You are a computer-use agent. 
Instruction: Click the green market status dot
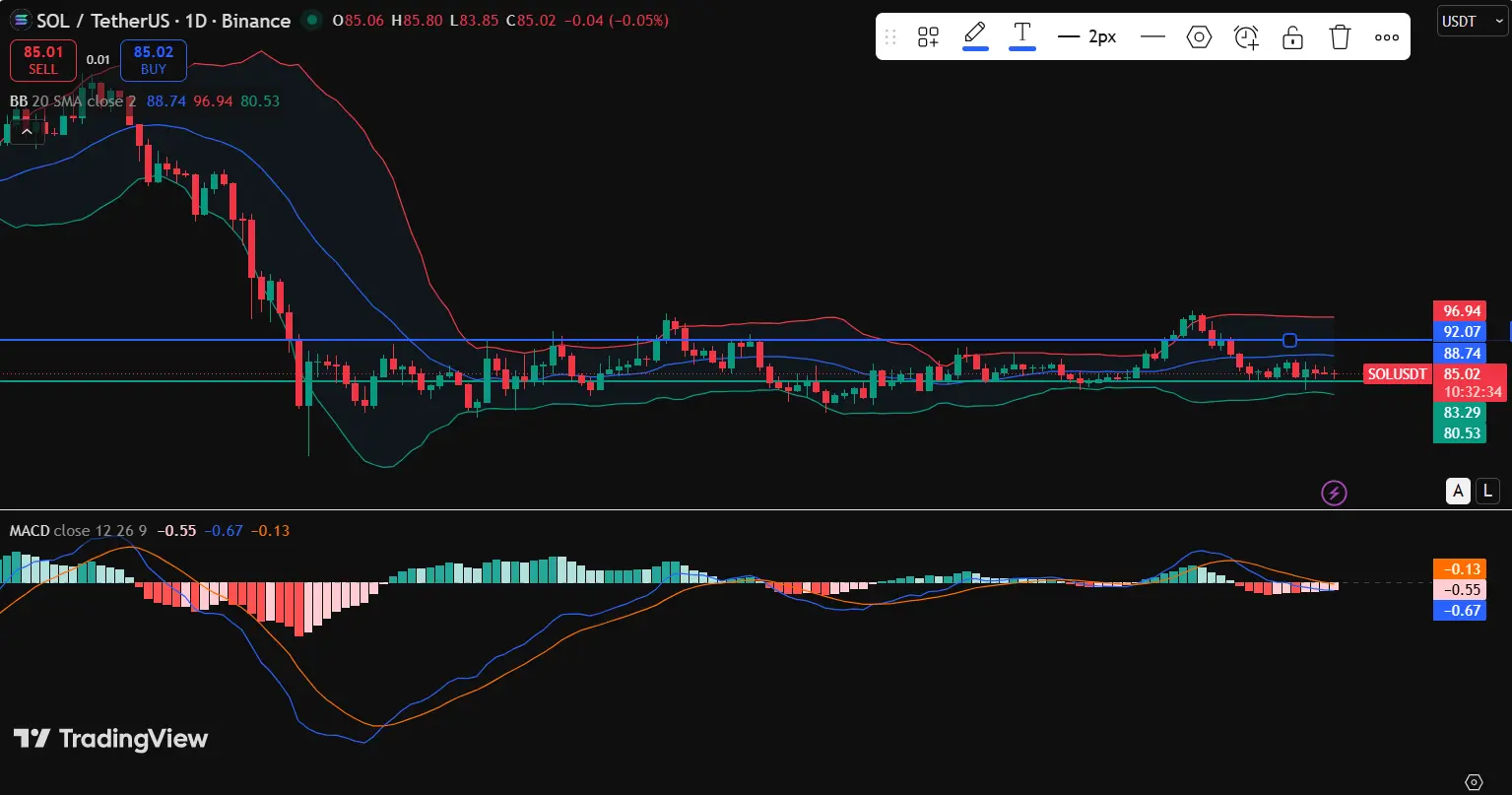pos(312,20)
